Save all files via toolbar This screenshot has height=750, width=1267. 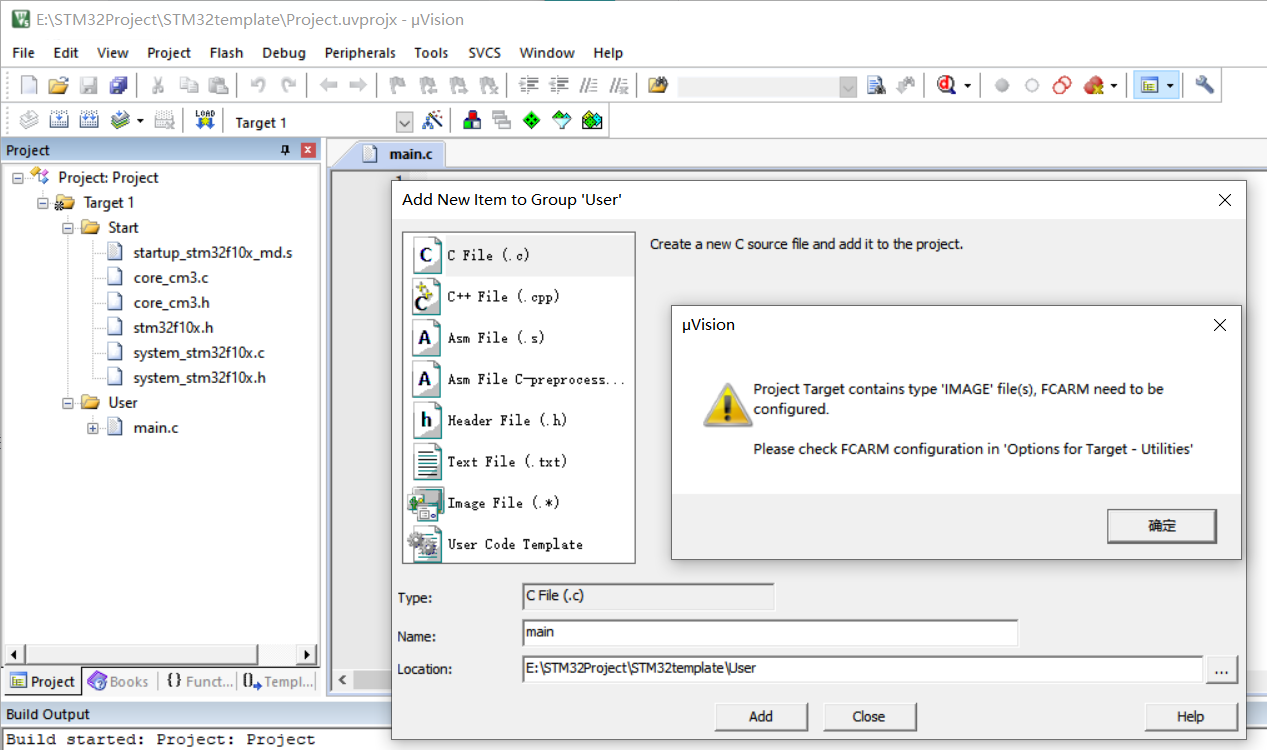point(118,86)
